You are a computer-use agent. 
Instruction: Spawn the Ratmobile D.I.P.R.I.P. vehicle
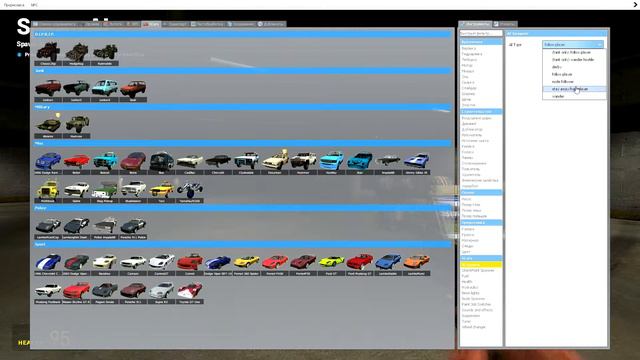pos(105,53)
